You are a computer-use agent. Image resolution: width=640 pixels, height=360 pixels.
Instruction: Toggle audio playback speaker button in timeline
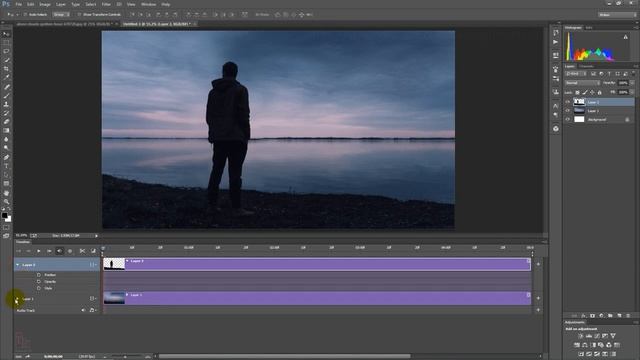click(60, 251)
